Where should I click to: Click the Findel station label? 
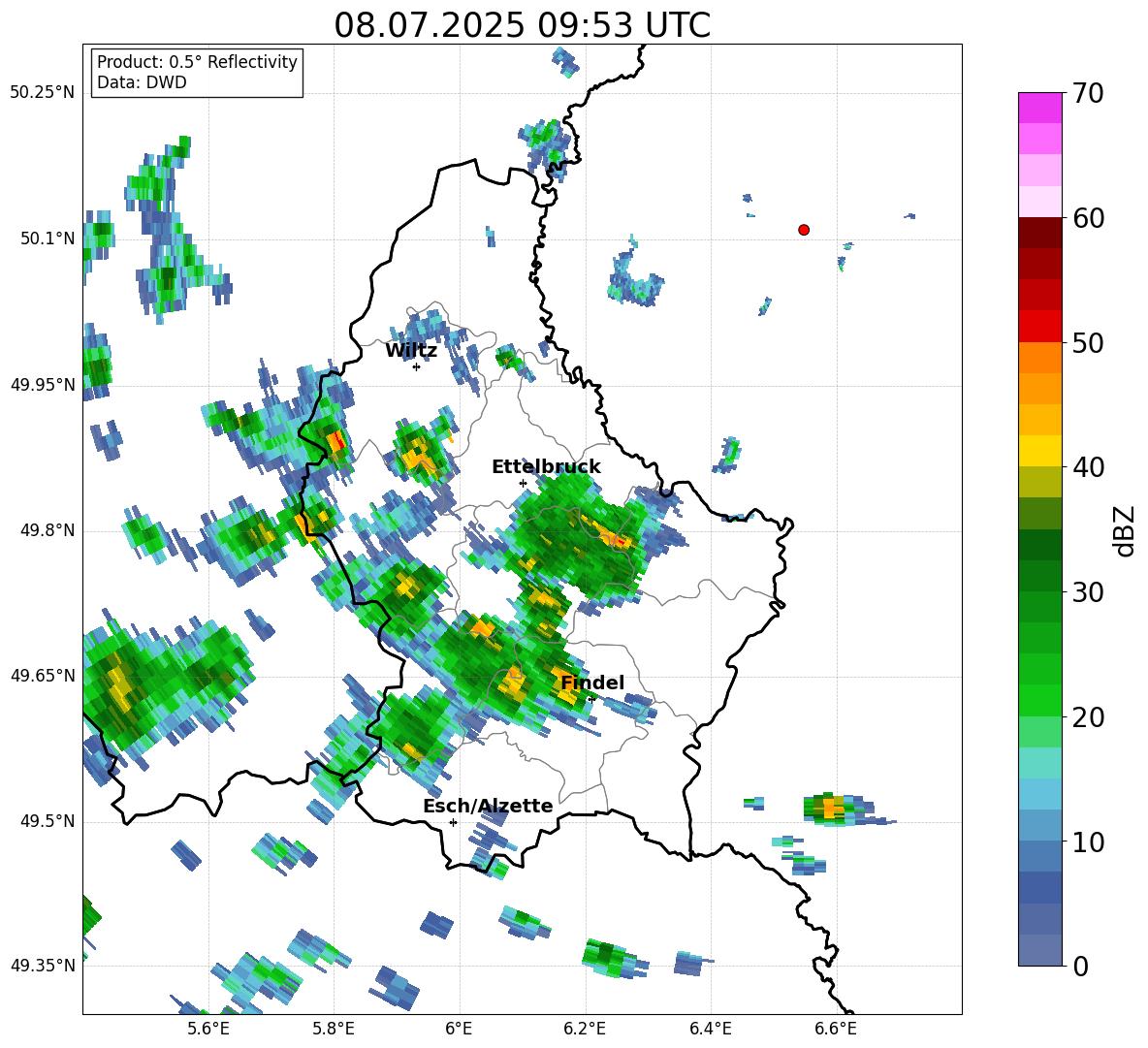[x=592, y=683]
